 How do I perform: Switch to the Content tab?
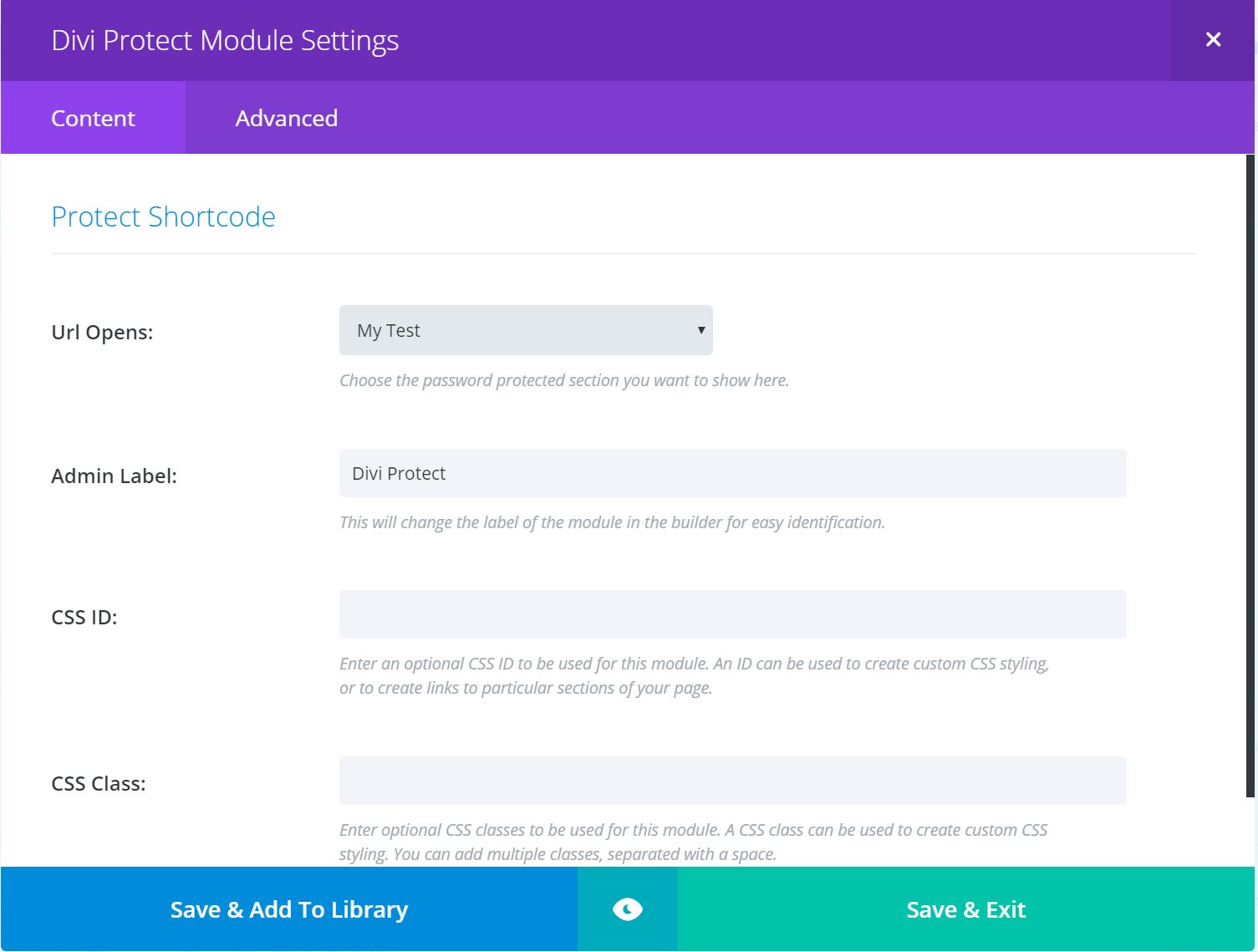pyautogui.click(x=93, y=118)
